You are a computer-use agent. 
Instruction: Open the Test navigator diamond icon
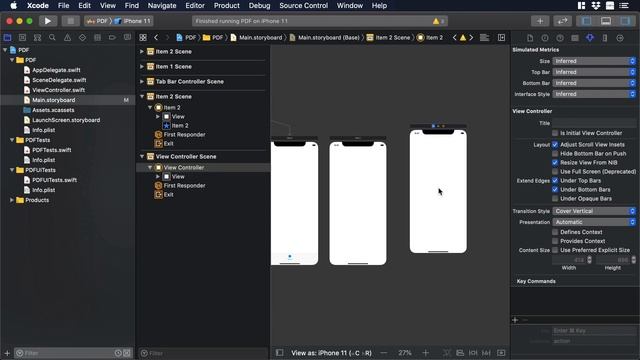pos(82,38)
